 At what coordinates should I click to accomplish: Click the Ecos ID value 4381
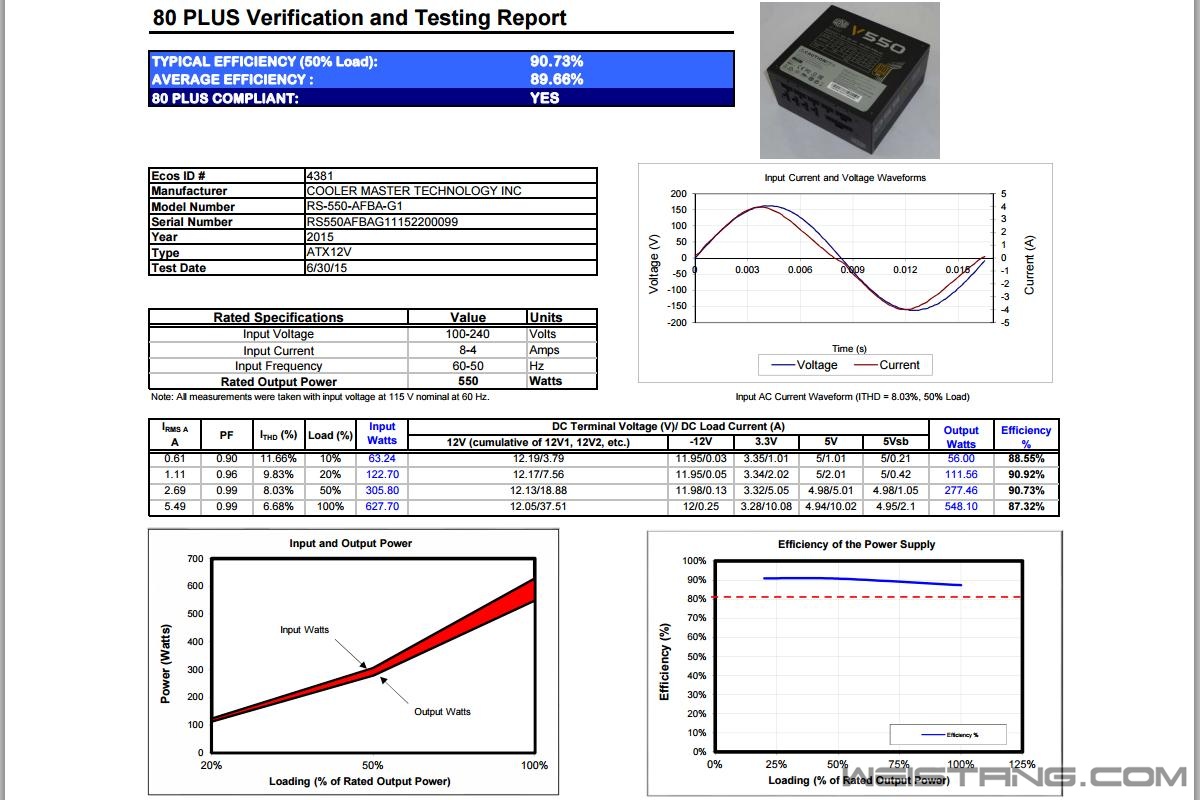tap(320, 175)
